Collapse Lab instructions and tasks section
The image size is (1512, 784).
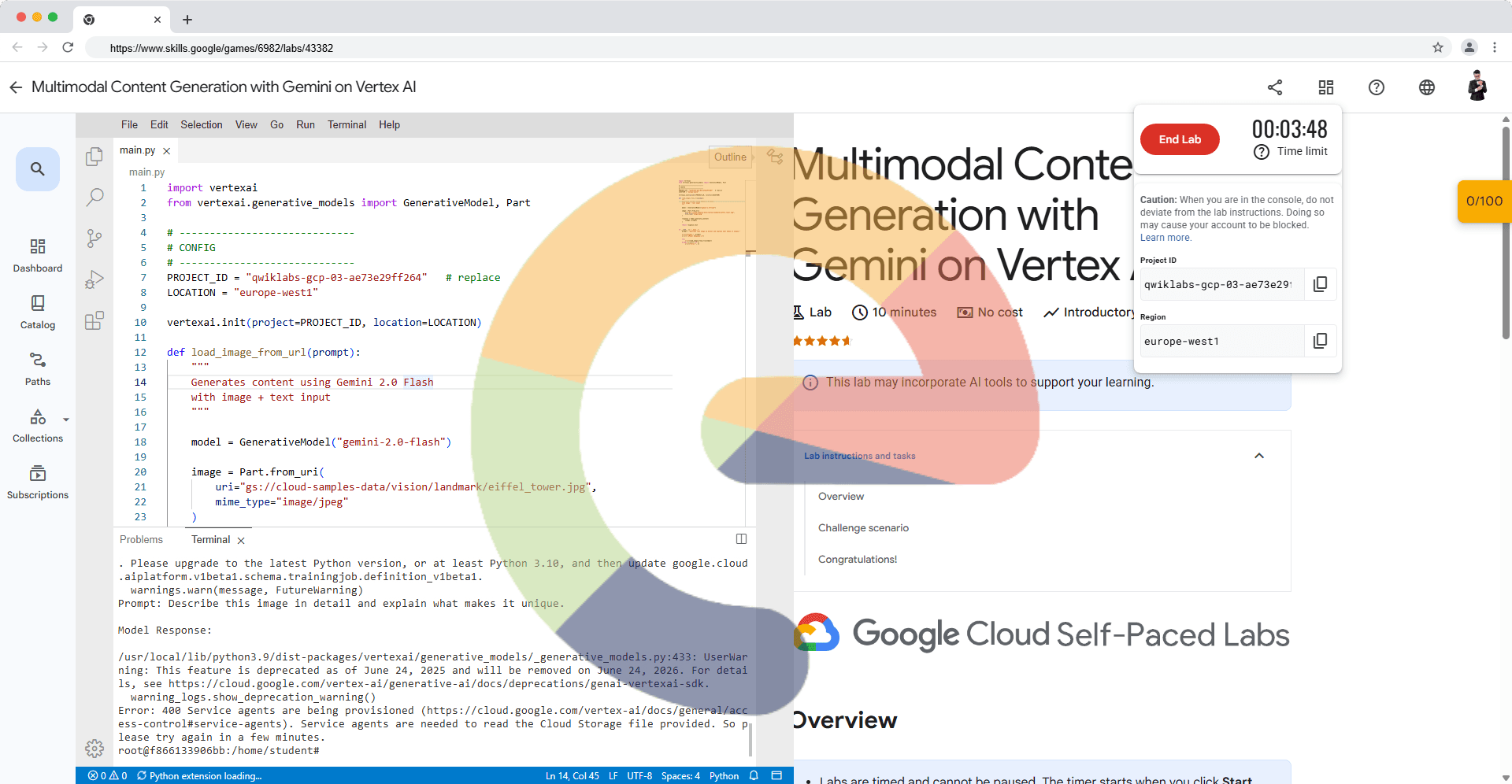(x=1258, y=456)
